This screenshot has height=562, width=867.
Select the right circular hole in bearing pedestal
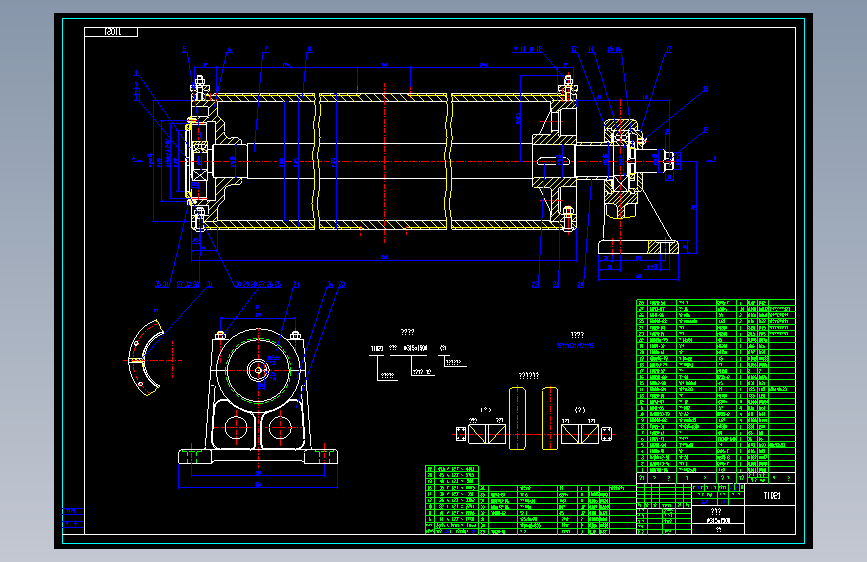(280, 427)
